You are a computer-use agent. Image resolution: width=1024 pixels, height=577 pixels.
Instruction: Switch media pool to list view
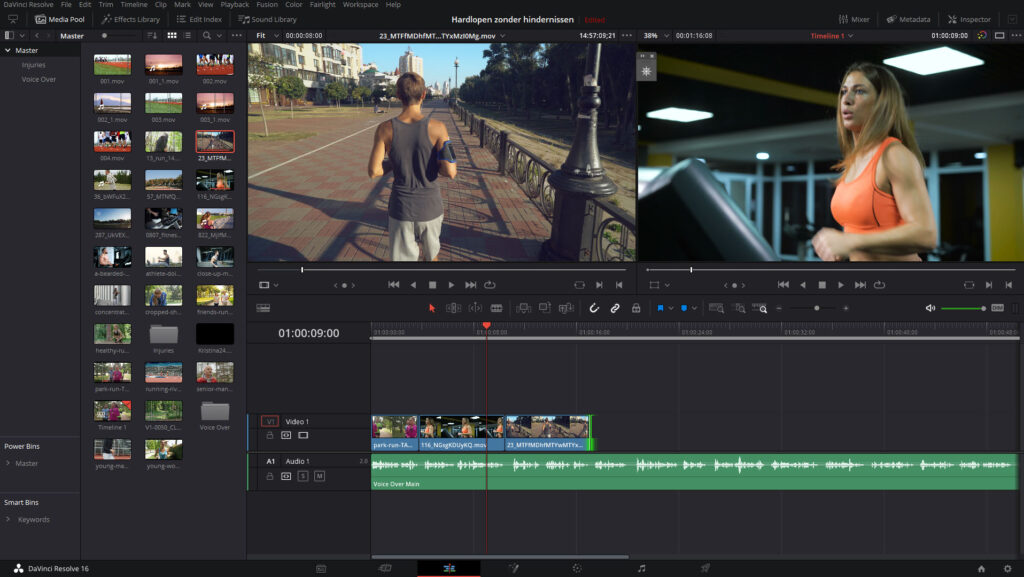[187, 35]
